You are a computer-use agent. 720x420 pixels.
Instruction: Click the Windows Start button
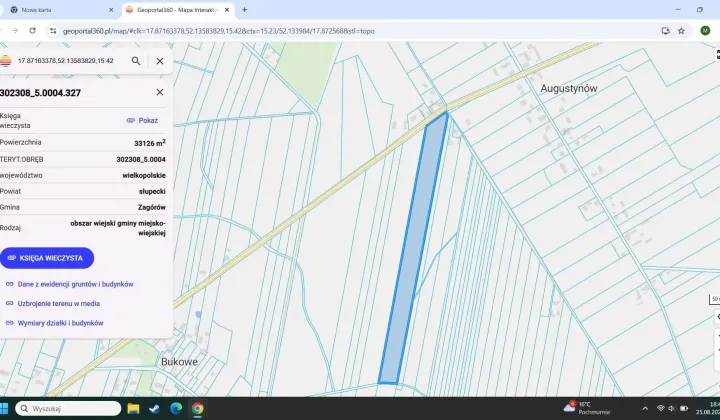(4, 408)
